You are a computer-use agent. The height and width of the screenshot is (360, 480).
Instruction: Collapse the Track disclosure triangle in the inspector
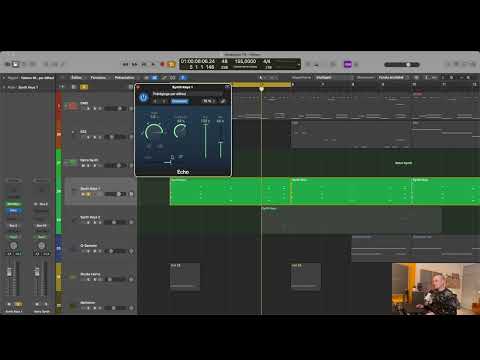point(4,87)
